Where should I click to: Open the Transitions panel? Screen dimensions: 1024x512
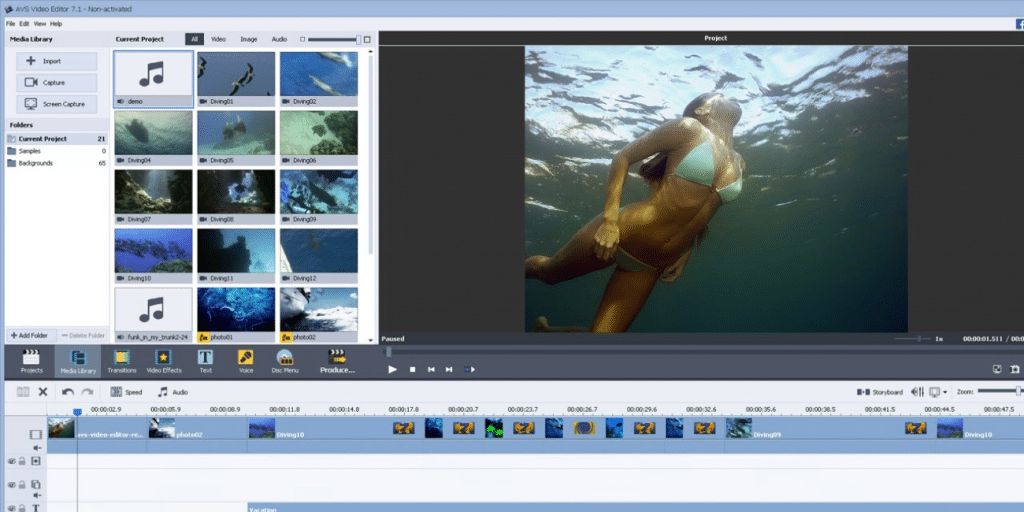121,361
